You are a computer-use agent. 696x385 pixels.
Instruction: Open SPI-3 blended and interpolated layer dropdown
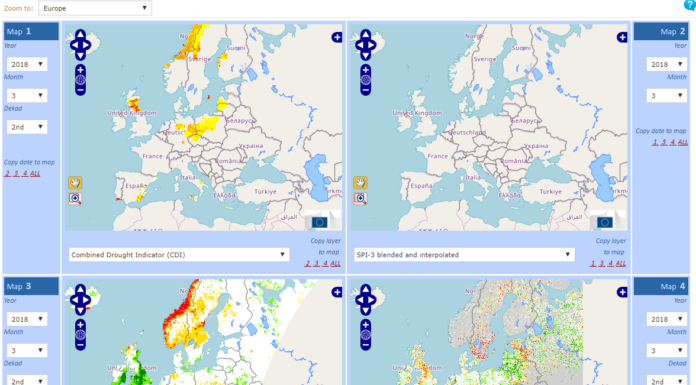(464, 255)
